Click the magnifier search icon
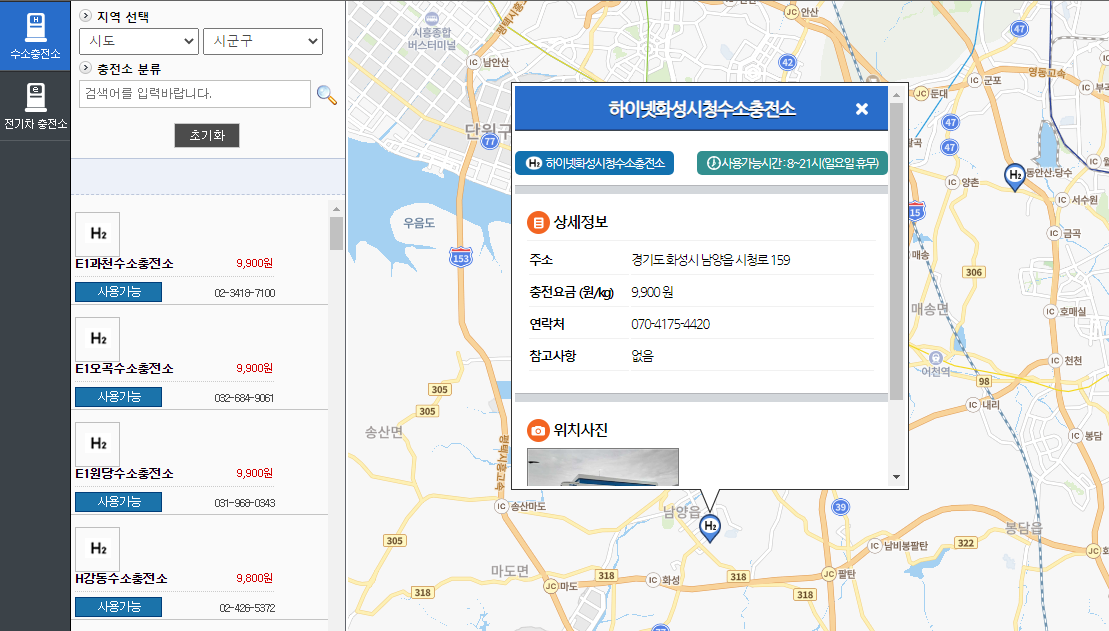Viewport: 1109px width, 631px height. tap(327, 93)
